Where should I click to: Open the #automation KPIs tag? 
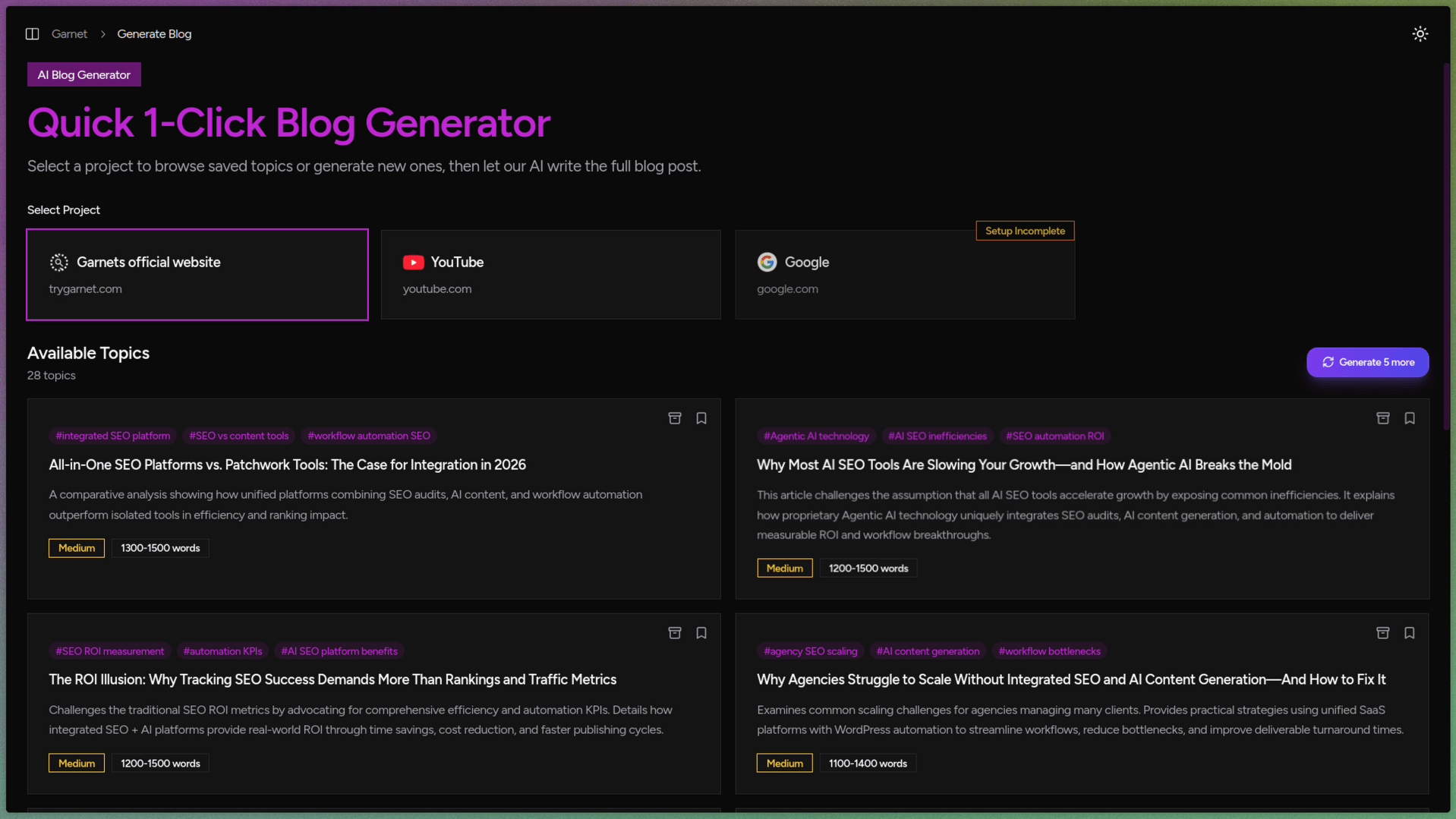point(222,650)
